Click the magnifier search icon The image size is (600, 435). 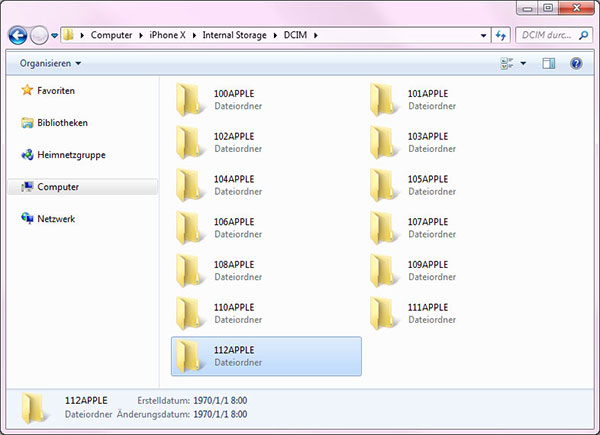click(584, 35)
